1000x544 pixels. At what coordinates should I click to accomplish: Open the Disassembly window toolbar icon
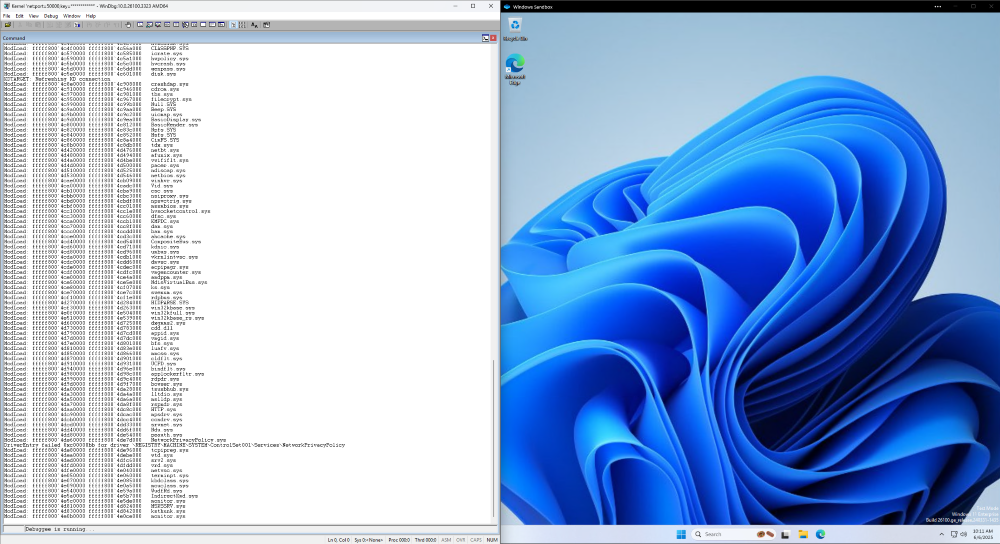[x=194, y=25]
